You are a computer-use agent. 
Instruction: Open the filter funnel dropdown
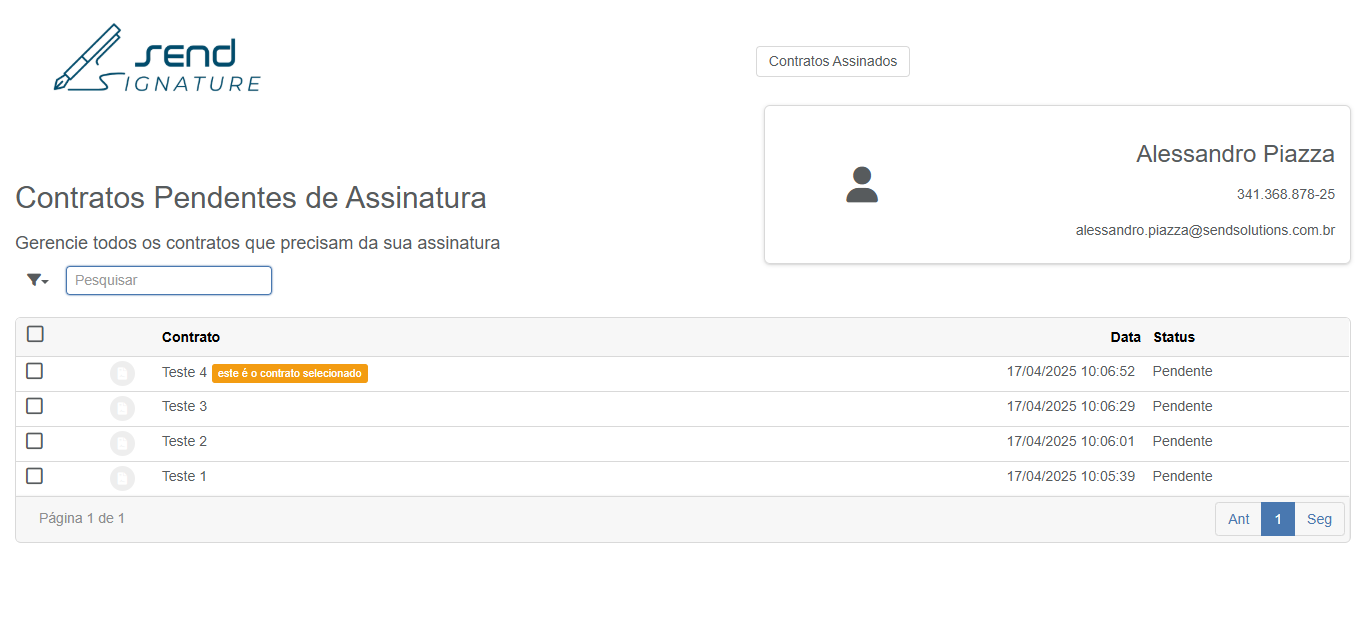[38, 280]
